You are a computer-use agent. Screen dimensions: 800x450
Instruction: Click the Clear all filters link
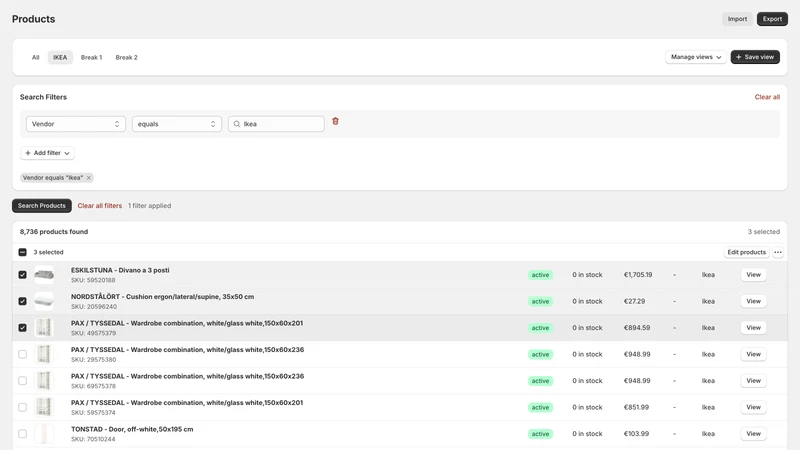pos(99,206)
